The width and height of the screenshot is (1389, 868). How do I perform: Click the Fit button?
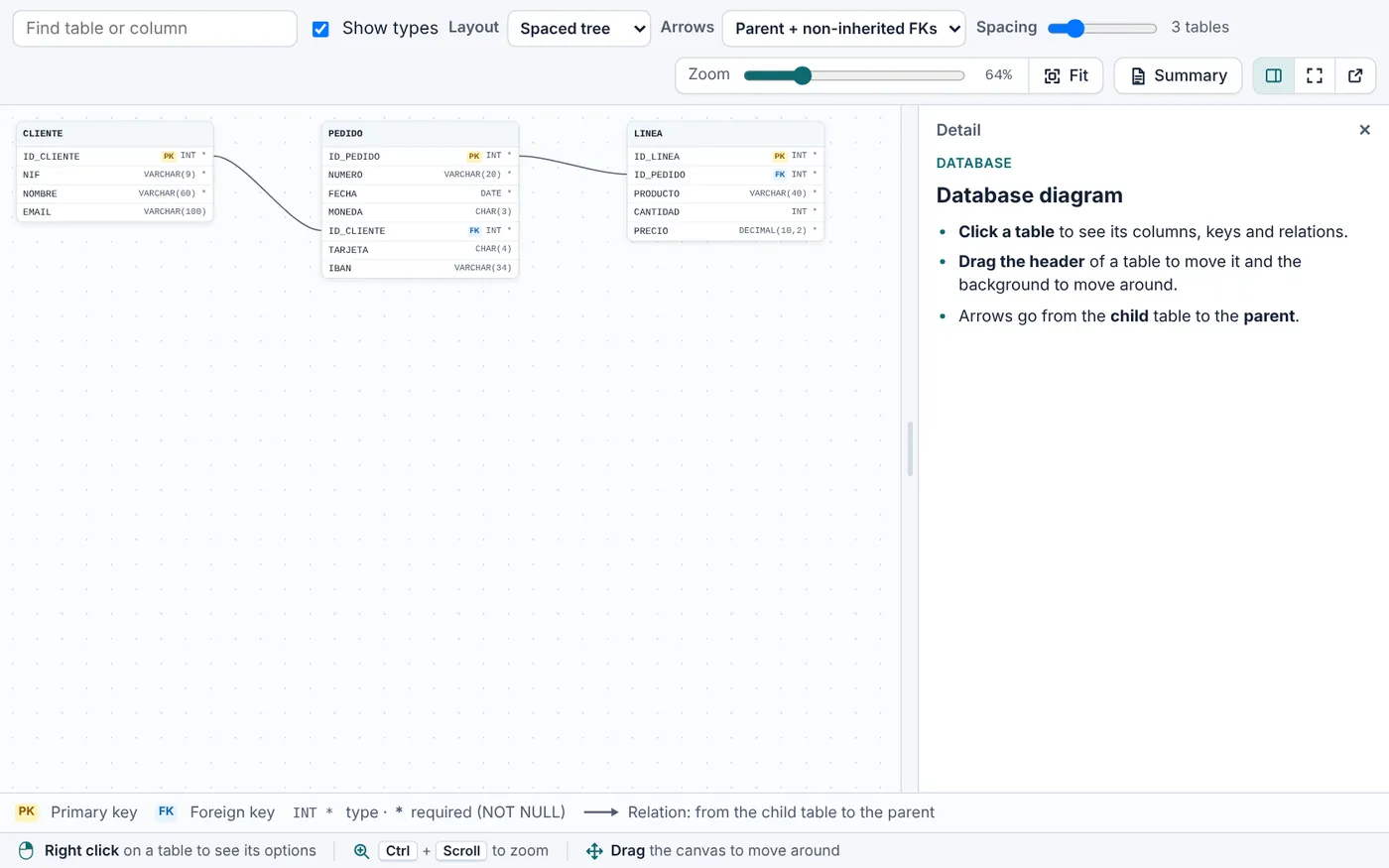tap(1067, 75)
